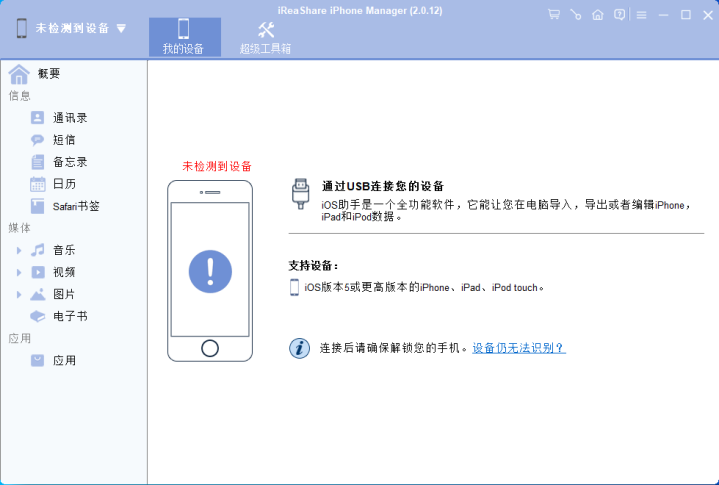Open the hamburger menu in title bar

[x=641, y=15]
